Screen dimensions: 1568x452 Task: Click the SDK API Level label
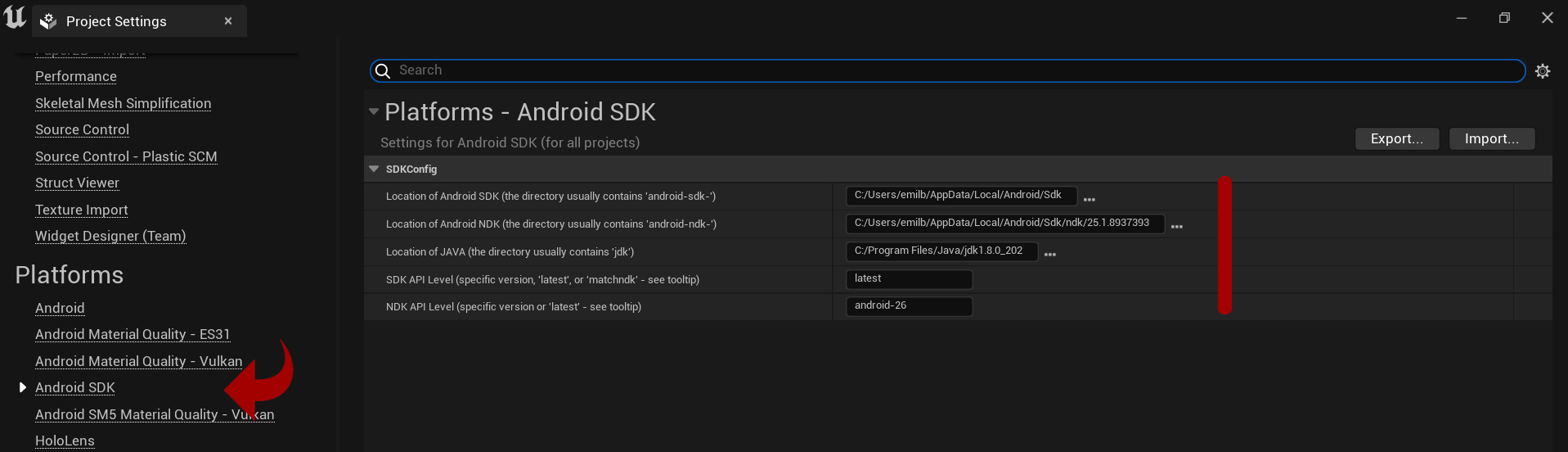(542, 279)
